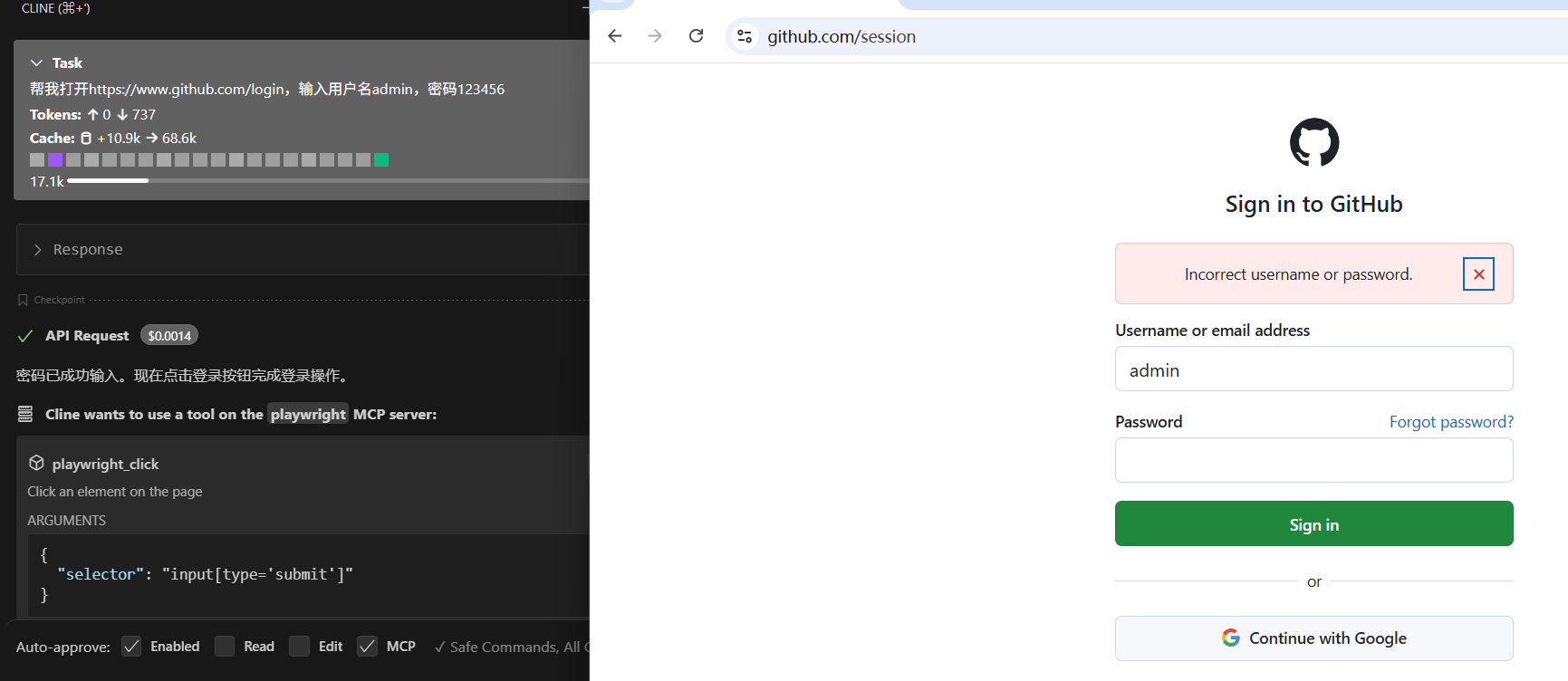Click the Cache storage cylinder icon
1568x681 pixels.
click(x=86, y=139)
